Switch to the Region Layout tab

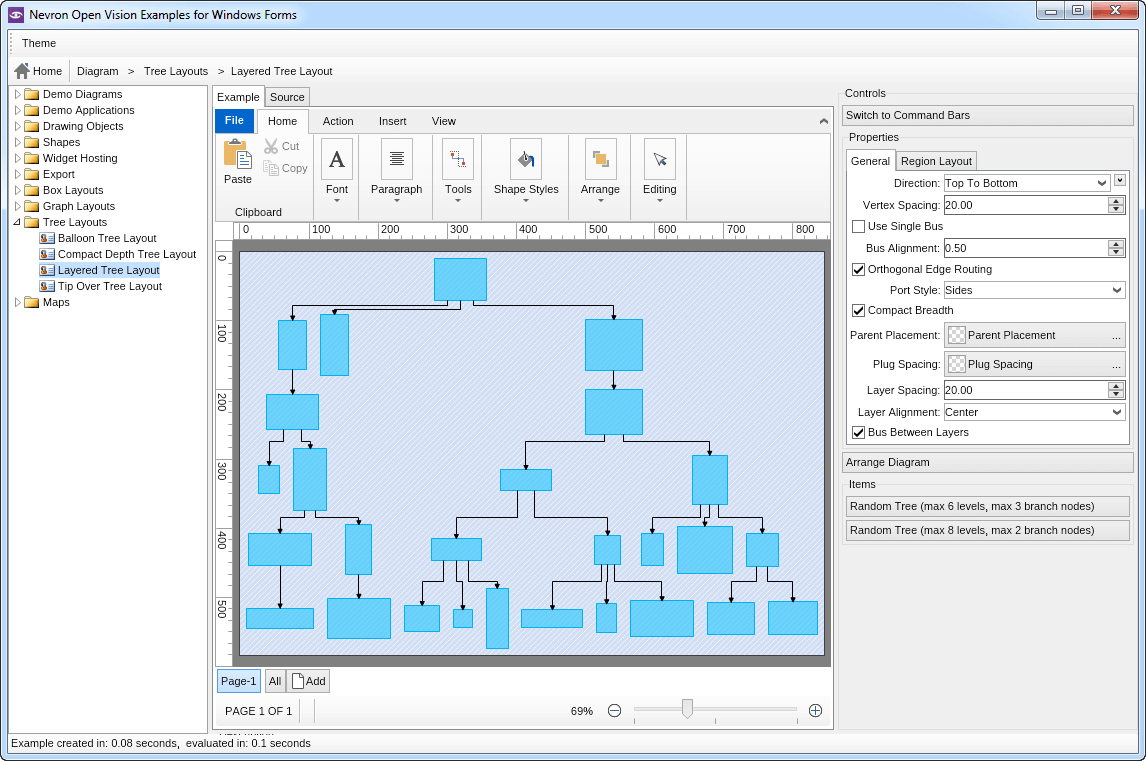(x=936, y=161)
